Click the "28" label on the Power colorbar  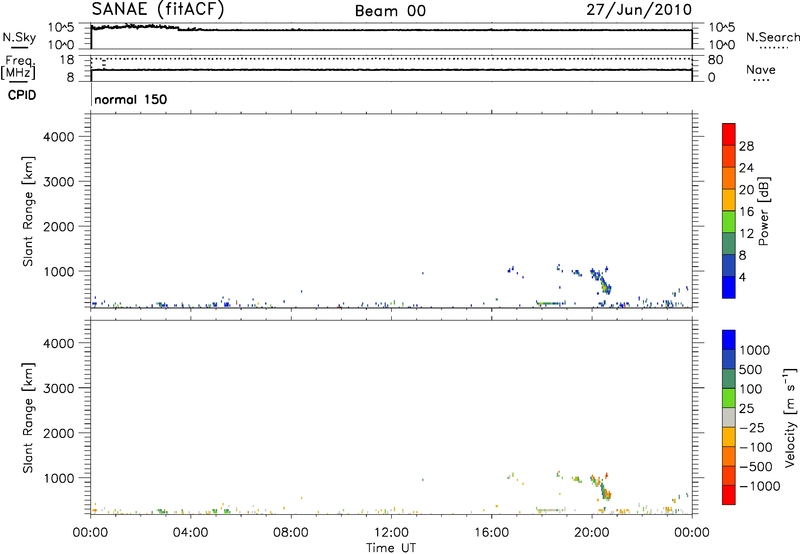[746, 146]
